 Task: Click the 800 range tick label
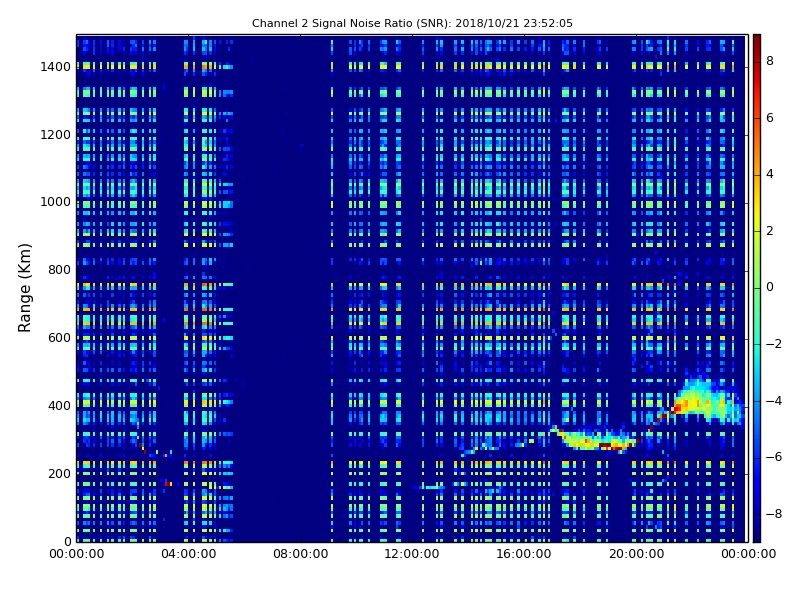tap(59, 270)
